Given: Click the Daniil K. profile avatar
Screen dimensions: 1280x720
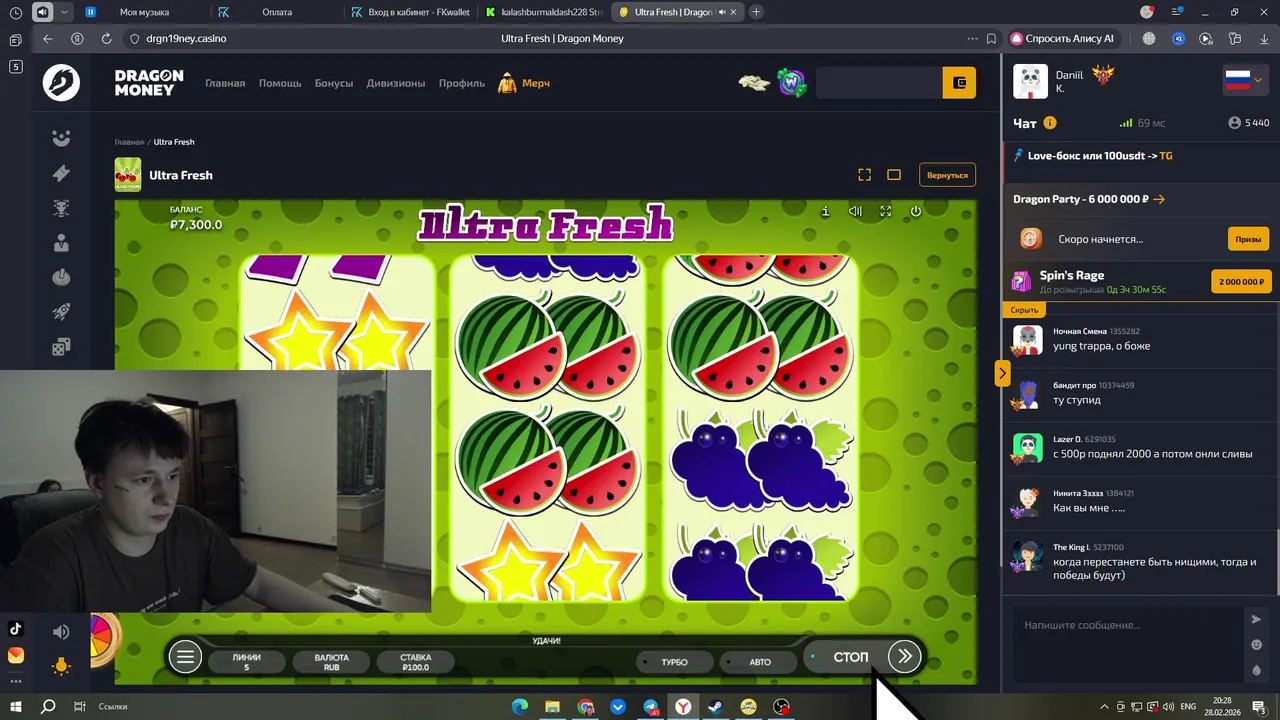Looking at the screenshot, I should (1030, 81).
